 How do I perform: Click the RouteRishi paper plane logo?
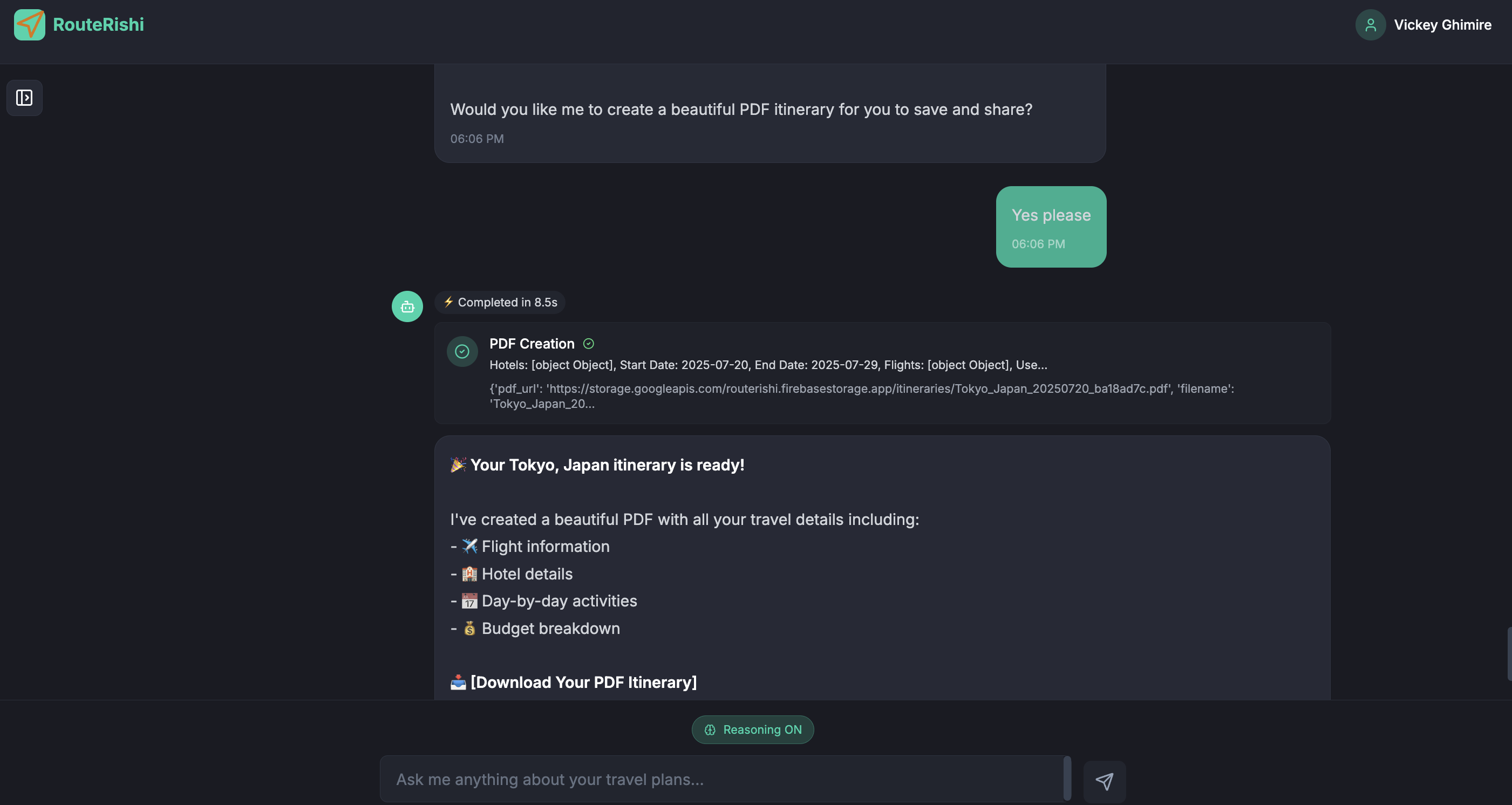pos(29,25)
